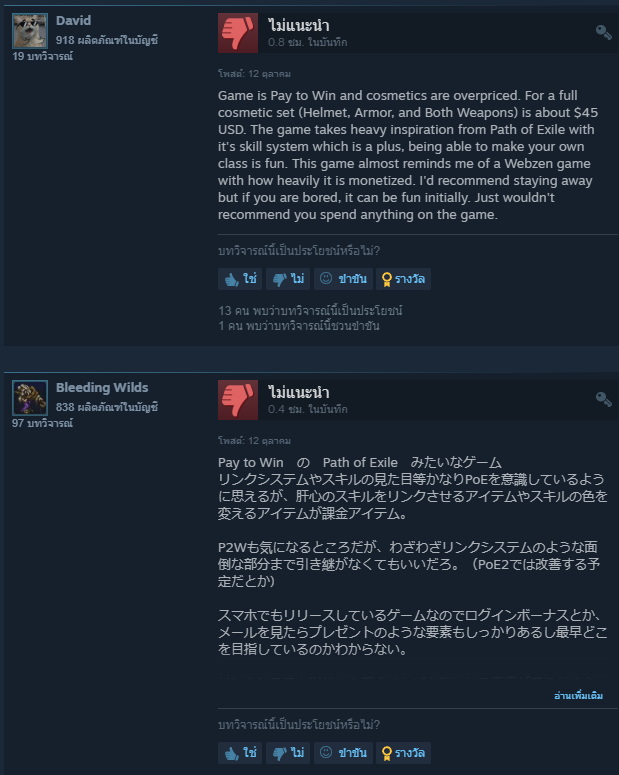The height and width of the screenshot is (775, 619).
Task: Open Bleeding Wilds' profile avatar
Action: coord(30,397)
